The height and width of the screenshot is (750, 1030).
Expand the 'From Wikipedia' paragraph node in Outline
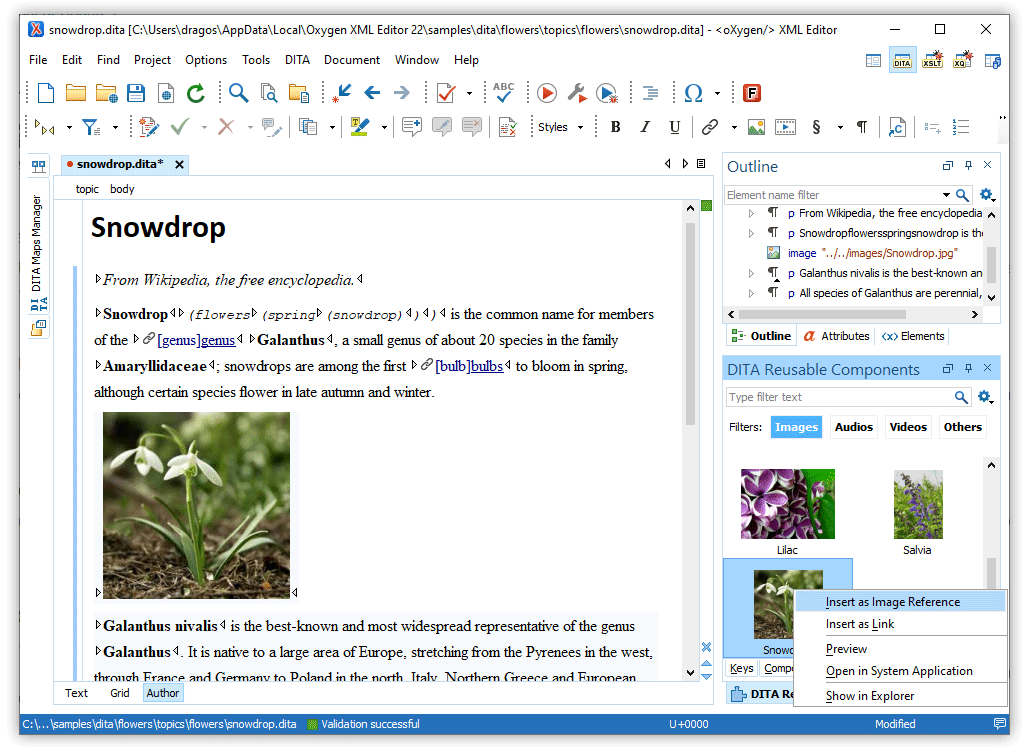coord(751,213)
